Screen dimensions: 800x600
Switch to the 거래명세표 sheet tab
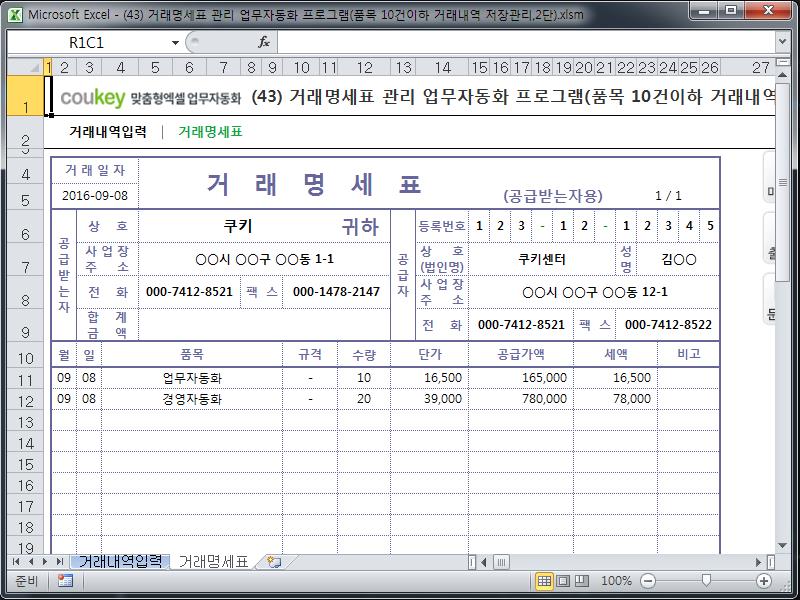[x=213, y=562]
